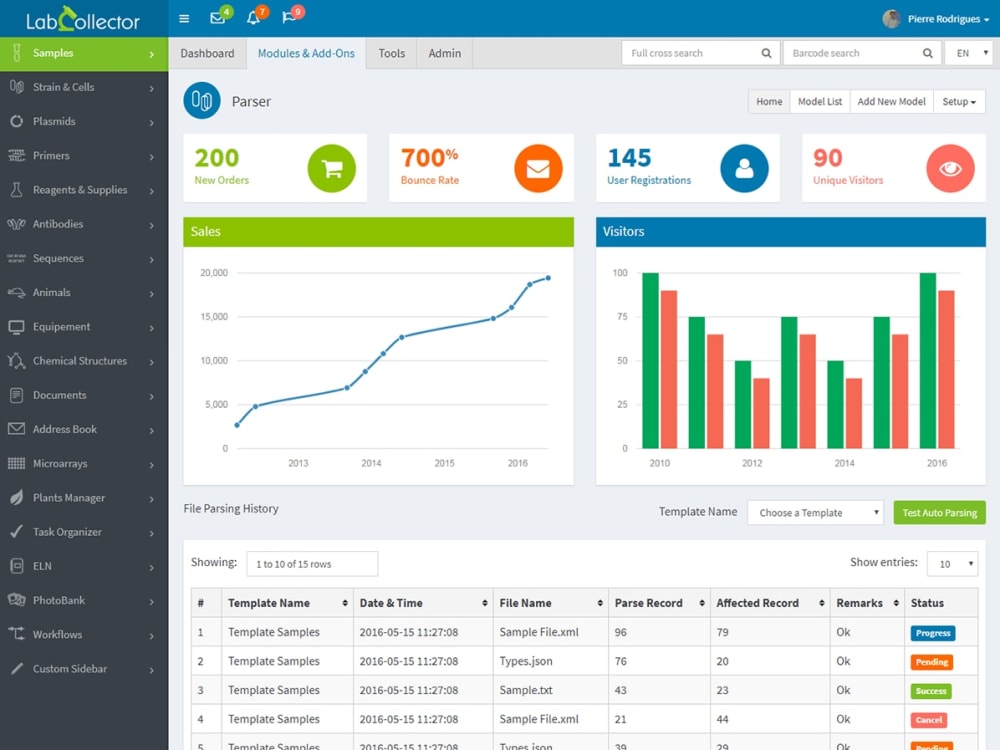Click the Home button
Viewport: 1000px width, 750px height.
(x=769, y=101)
